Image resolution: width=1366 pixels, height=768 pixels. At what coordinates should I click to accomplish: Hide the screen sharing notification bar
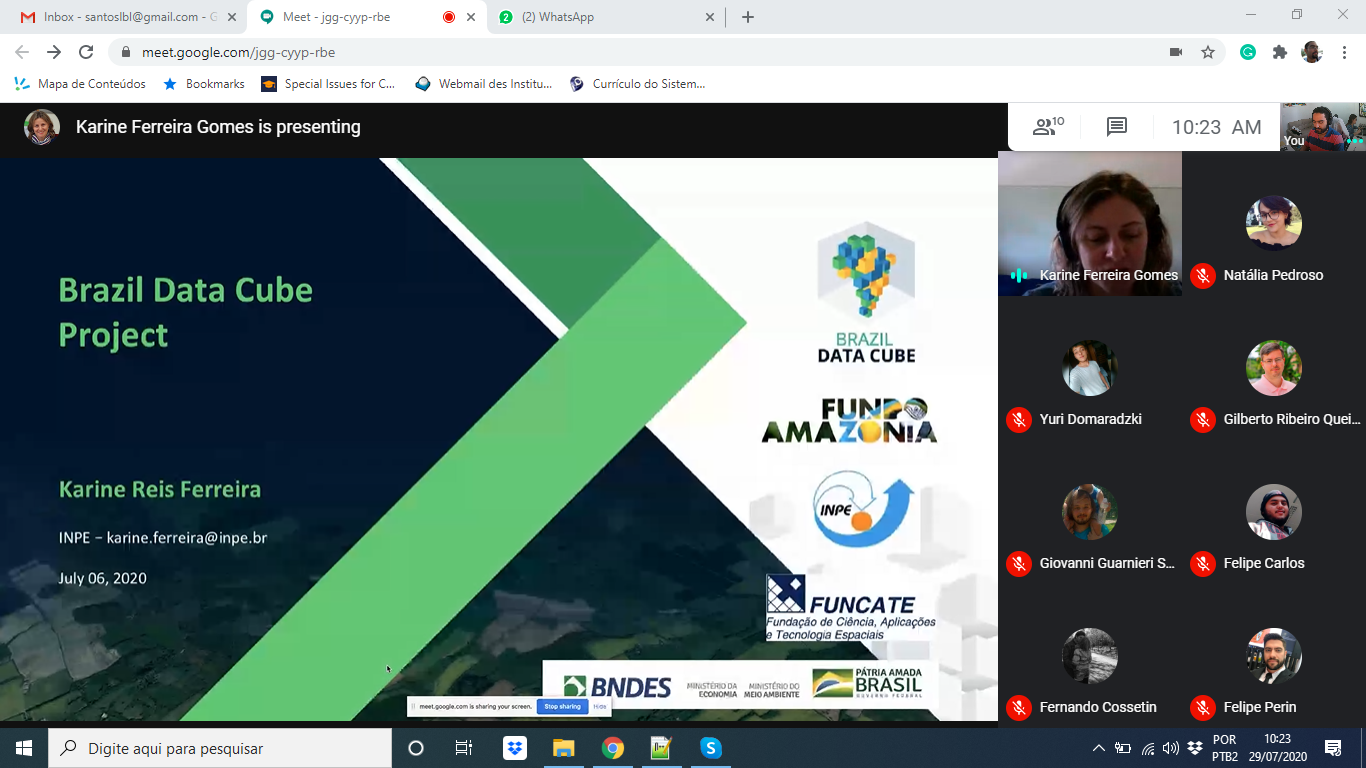pos(600,706)
